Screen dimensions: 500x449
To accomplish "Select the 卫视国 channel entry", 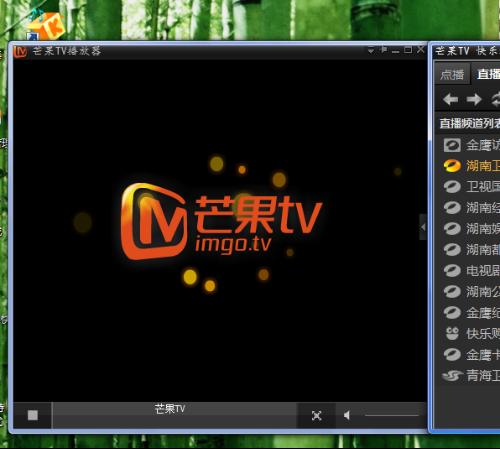I will (x=471, y=187).
